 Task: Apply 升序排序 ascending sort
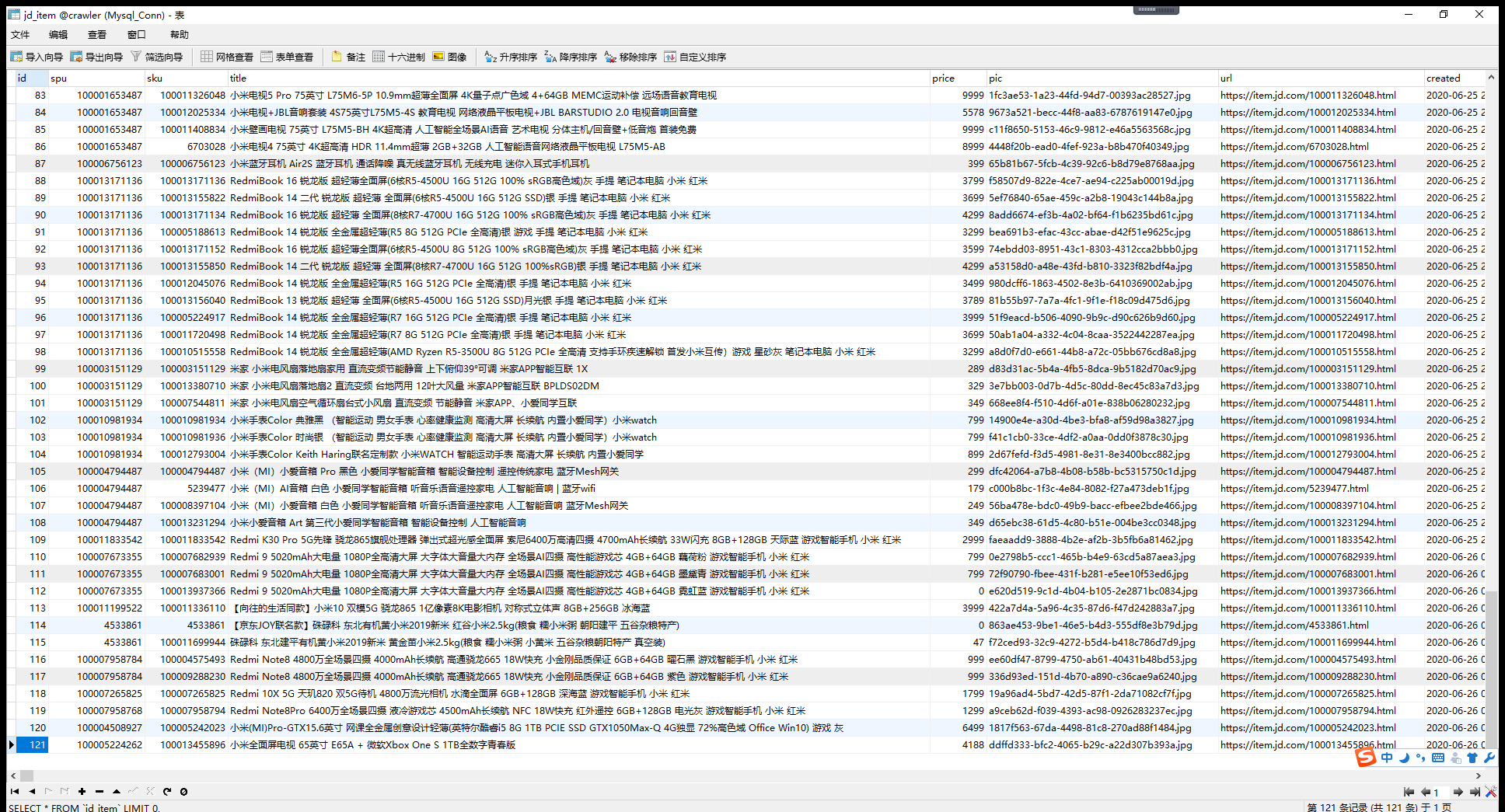pos(511,57)
